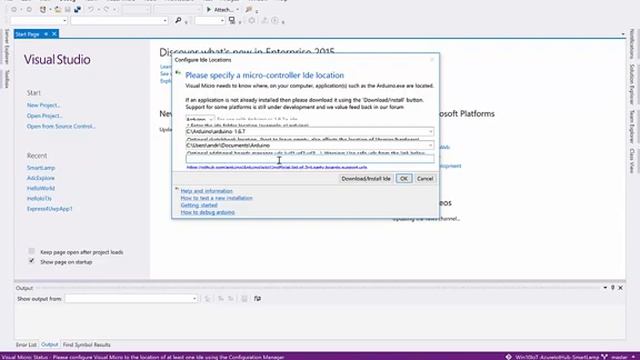640x360 pixels.
Task: Click Open from Source Control link
Action: coord(61,127)
